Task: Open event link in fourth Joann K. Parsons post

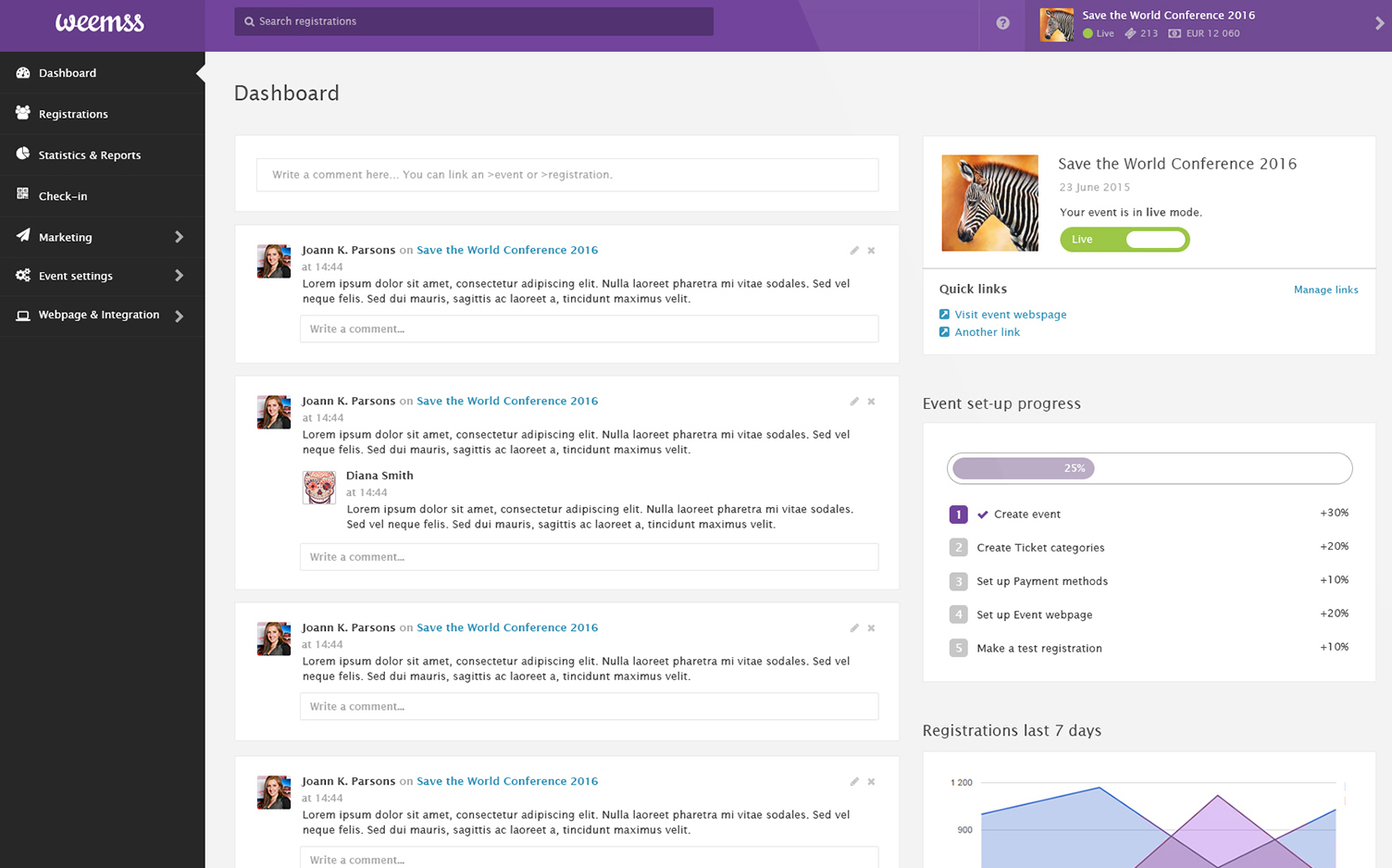Action: pyautogui.click(x=507, y=781)
